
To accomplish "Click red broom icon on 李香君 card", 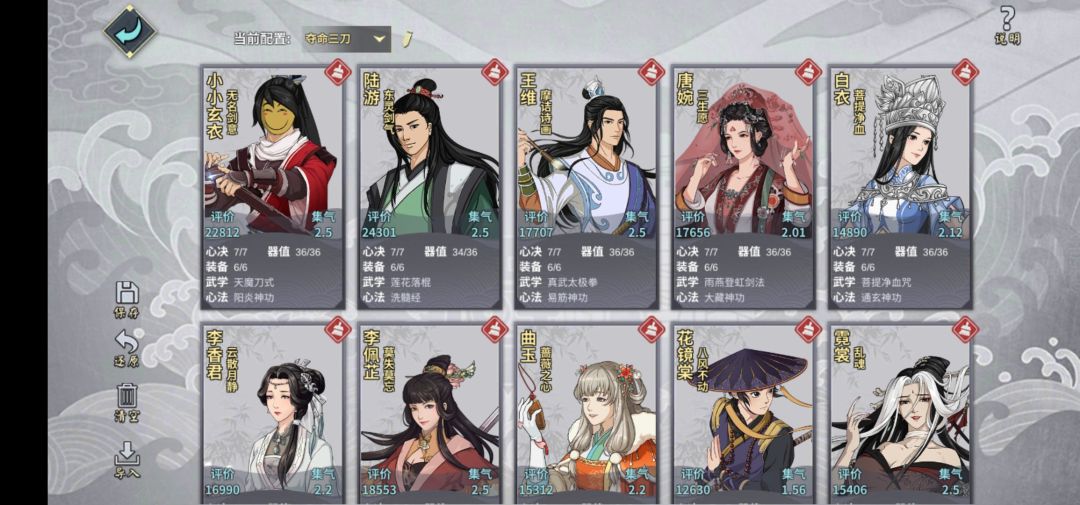I will pyautogui.click(x=338, y=329).
